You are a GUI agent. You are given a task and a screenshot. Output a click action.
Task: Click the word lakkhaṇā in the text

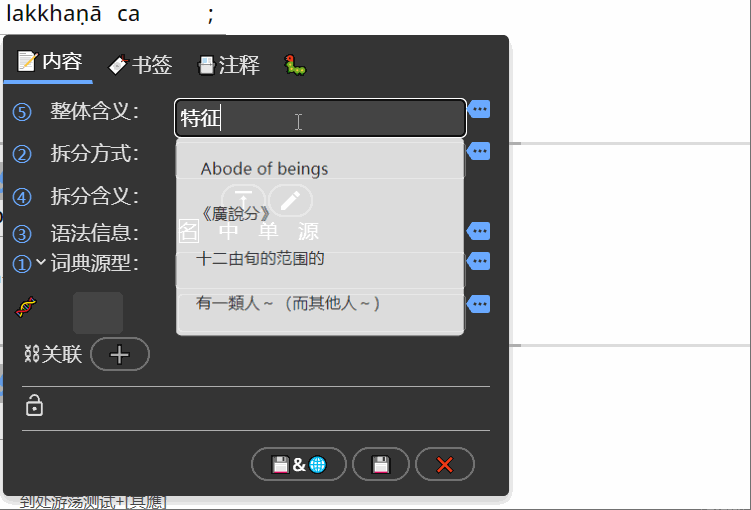coord(54,13)
